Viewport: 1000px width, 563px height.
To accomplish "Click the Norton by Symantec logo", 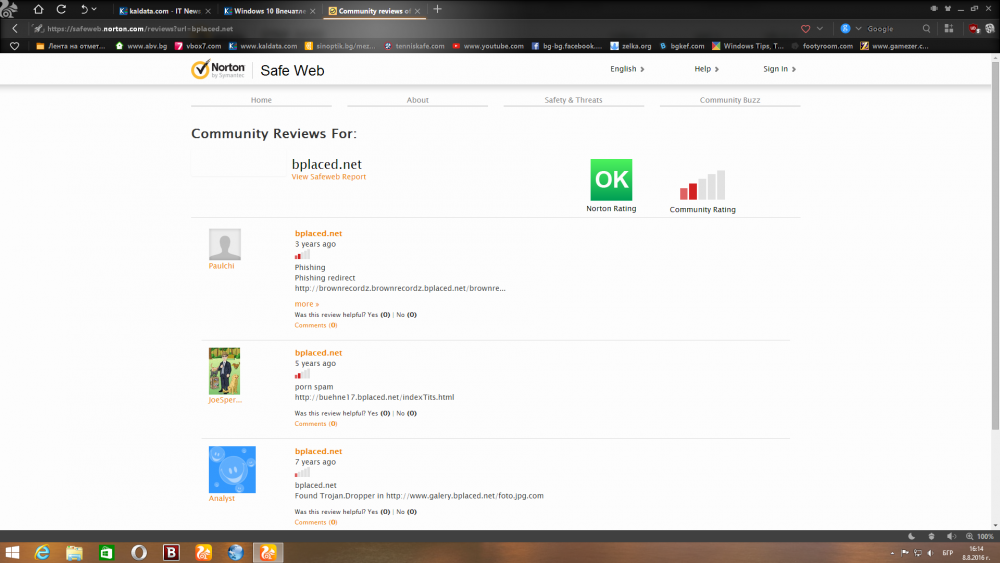I will pyautogui.click(x=218, y=69).
